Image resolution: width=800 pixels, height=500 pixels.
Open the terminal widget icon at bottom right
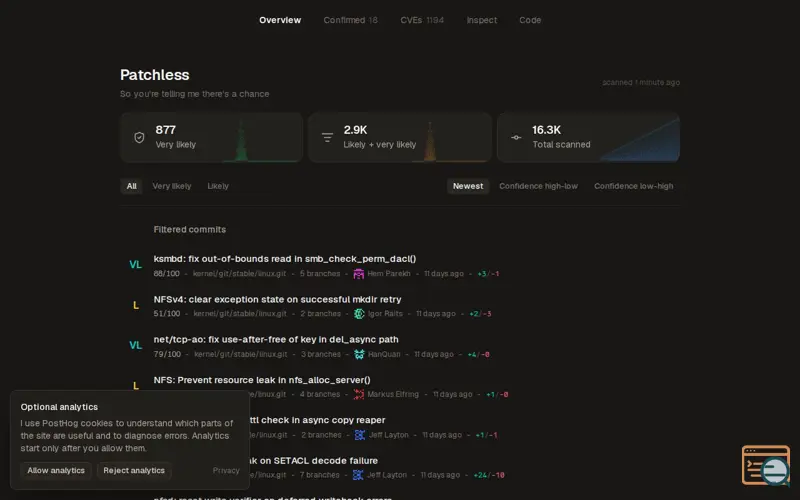click(x=765, y=465)
